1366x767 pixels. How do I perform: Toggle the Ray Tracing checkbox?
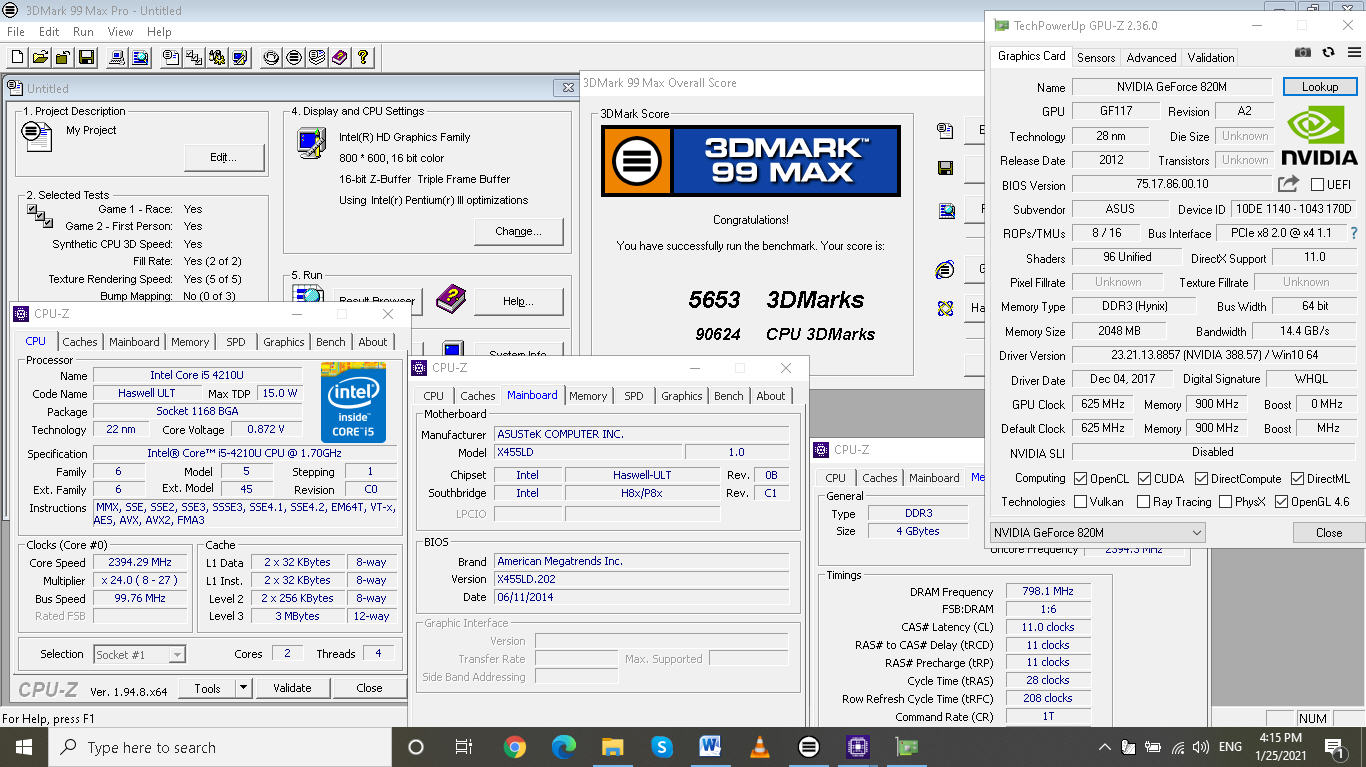point(1141,502)
